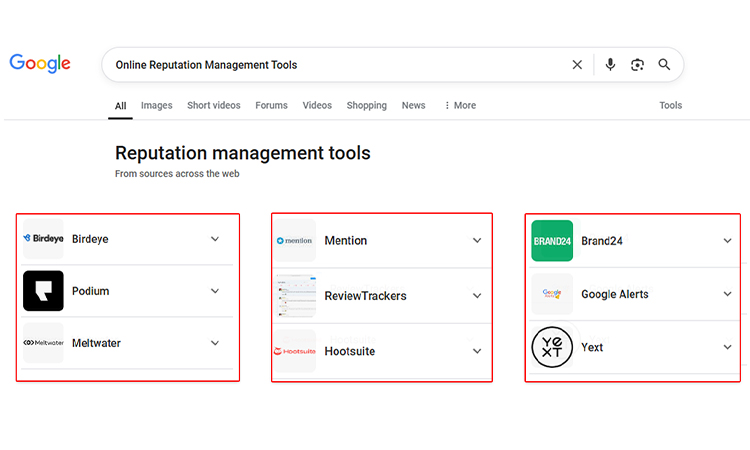
Task: Click the Meltwater name text
Action: pos(96,343)
